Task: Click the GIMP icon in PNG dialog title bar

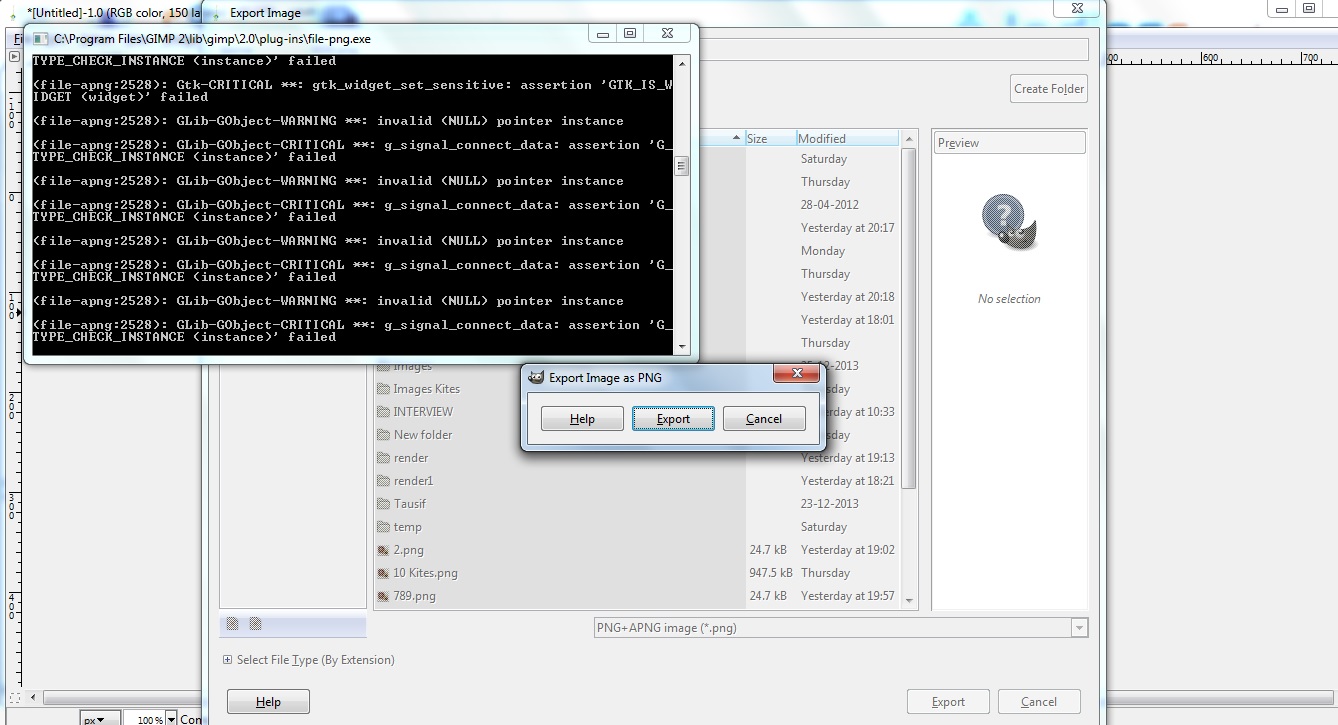Action: (536, 378)
